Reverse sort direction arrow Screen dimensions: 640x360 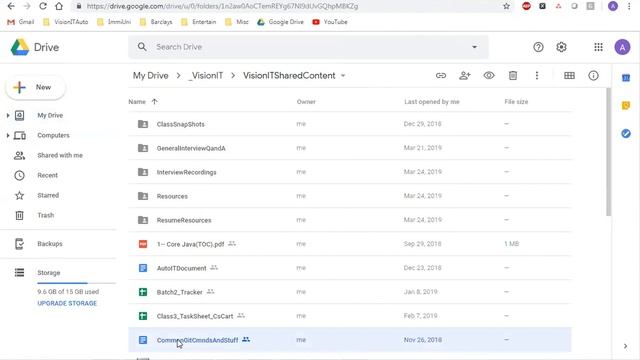coord(154,102)
